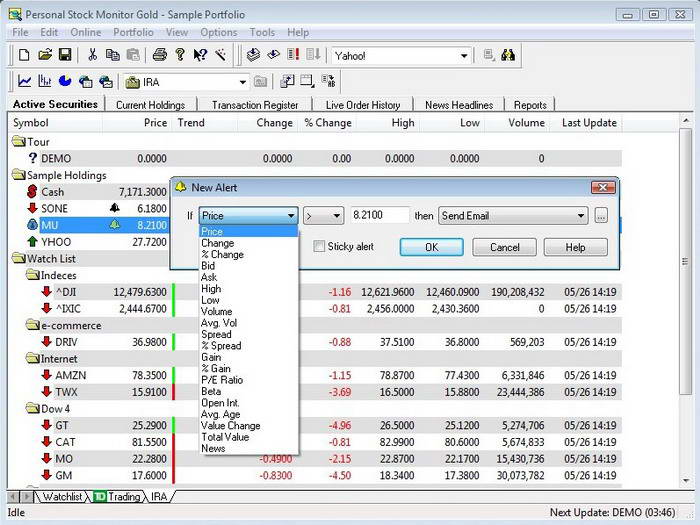Viewport: 700px width, 525px height.
Task: Switch to Transaction Register tab
Action: (255, 105)
